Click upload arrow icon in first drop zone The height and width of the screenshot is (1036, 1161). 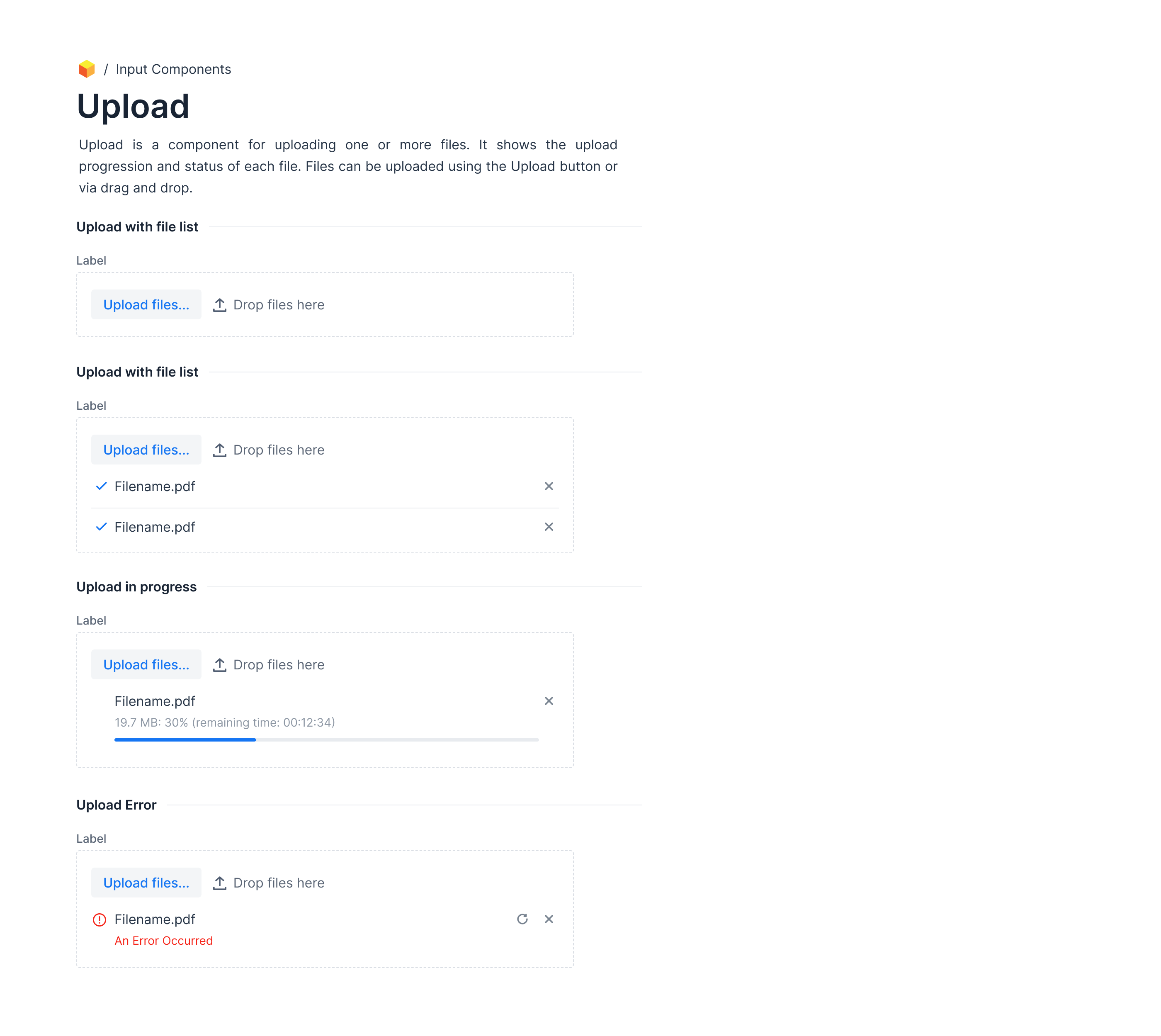[220, 304]
